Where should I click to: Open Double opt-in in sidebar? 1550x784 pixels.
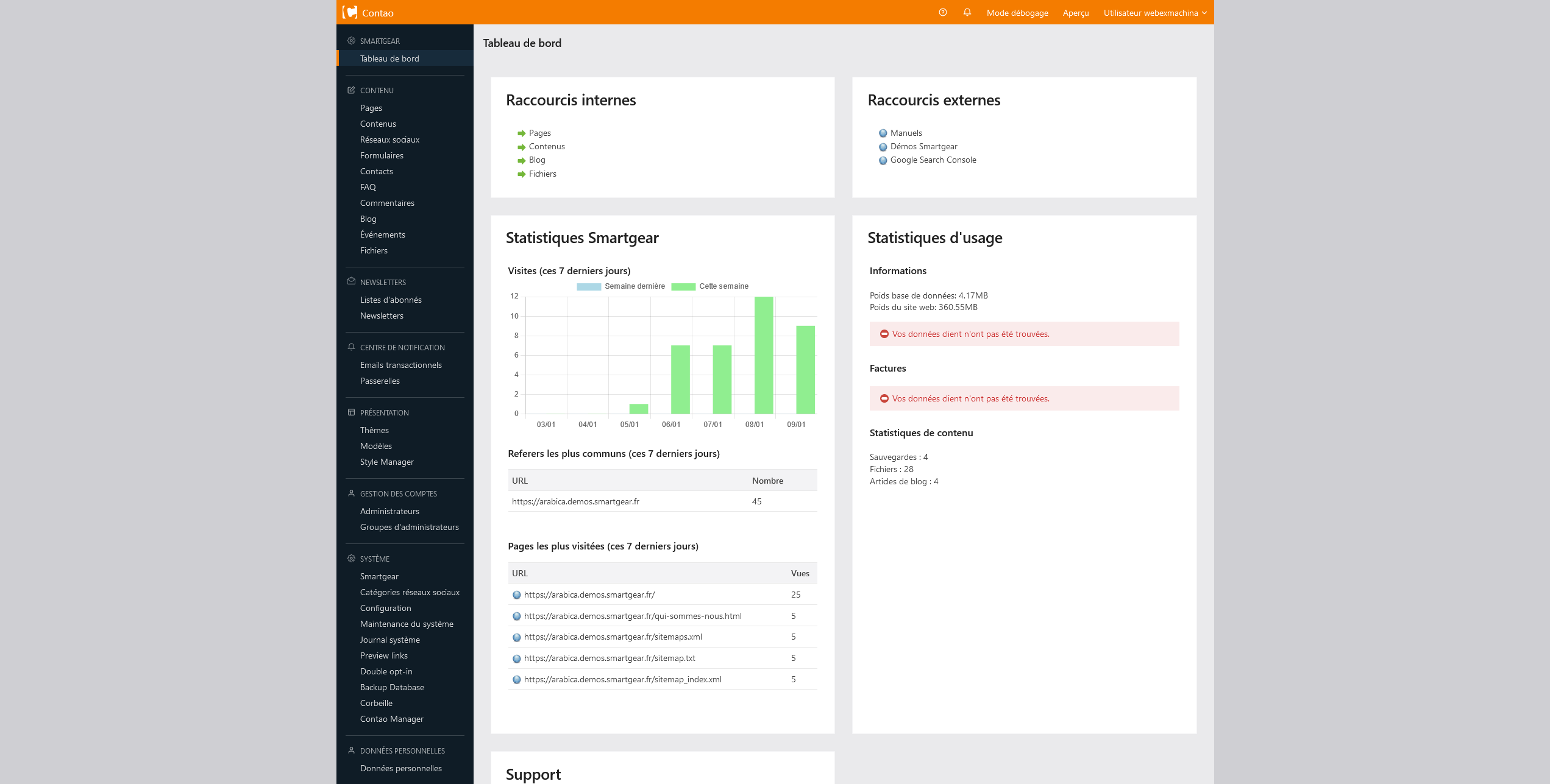[x=386, y=671]
